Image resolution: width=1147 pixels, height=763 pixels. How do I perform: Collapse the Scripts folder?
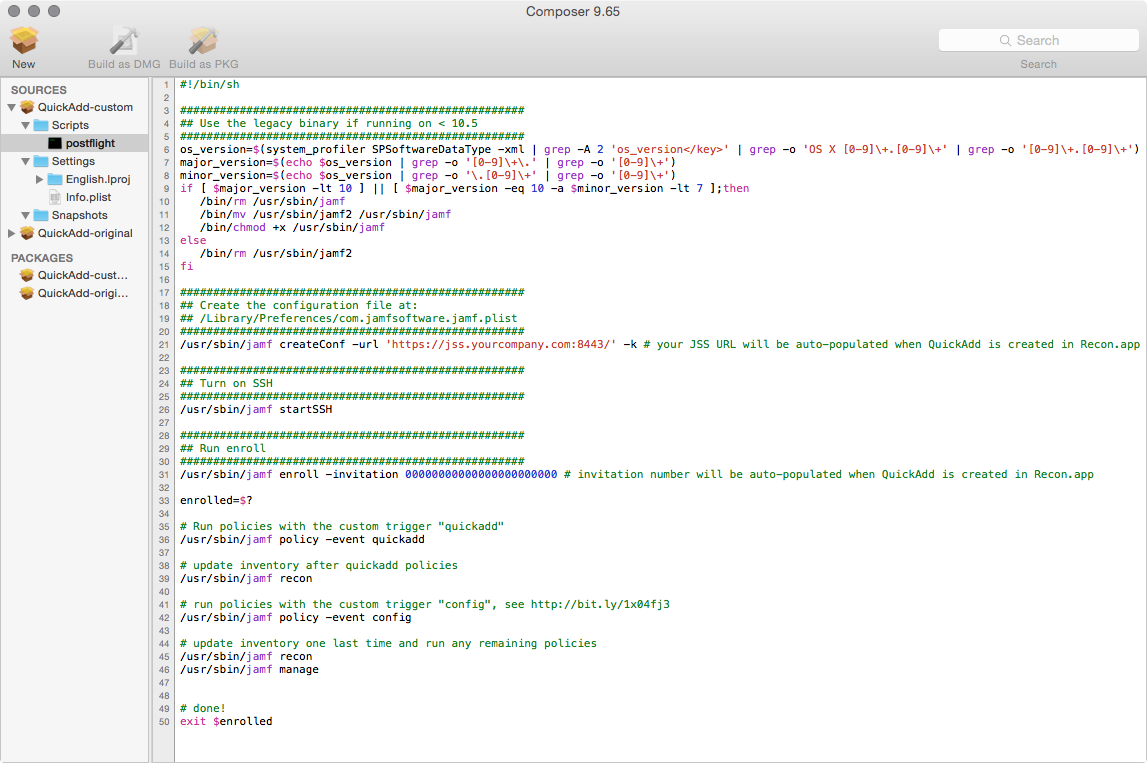[26, 125]
